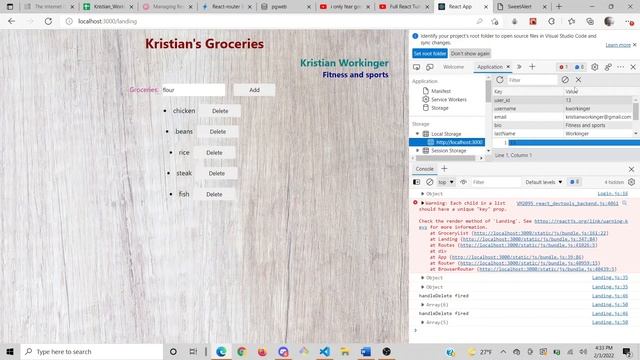This screenshot has height=360, width=640.
Task: Open DevTools settings gear next to issue counters
Action: click(x=595, y=67)
